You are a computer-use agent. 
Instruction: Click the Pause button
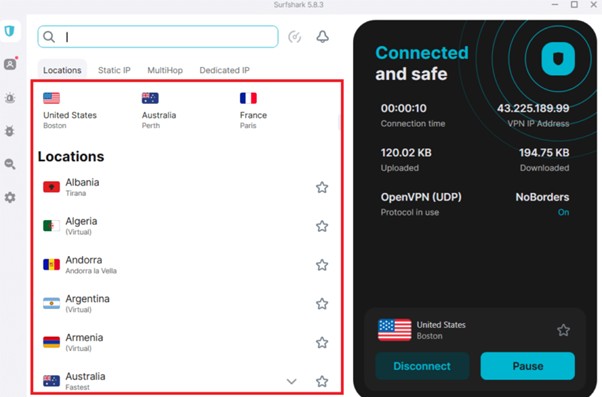(x=528, y=366)
